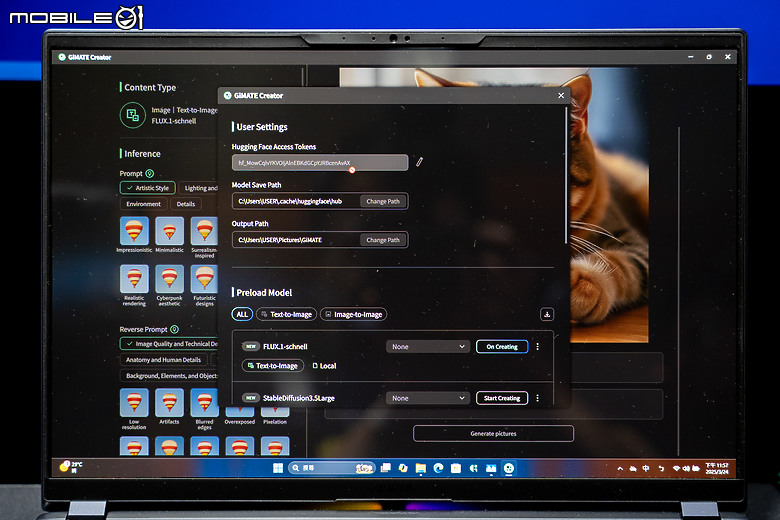The height and width of the screenshot is (520, 780).
Task: Click Start Creating for StableDiffusion3.5Large
Action: 502,398
